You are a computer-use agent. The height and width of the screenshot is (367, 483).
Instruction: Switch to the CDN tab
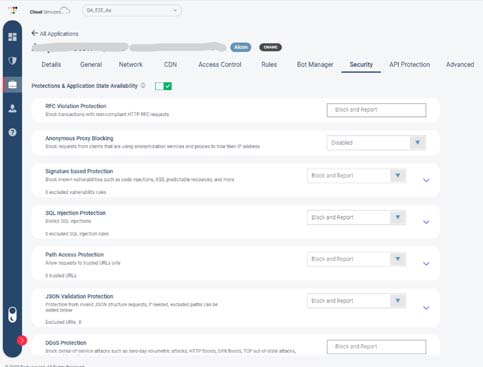coord(170,64)
